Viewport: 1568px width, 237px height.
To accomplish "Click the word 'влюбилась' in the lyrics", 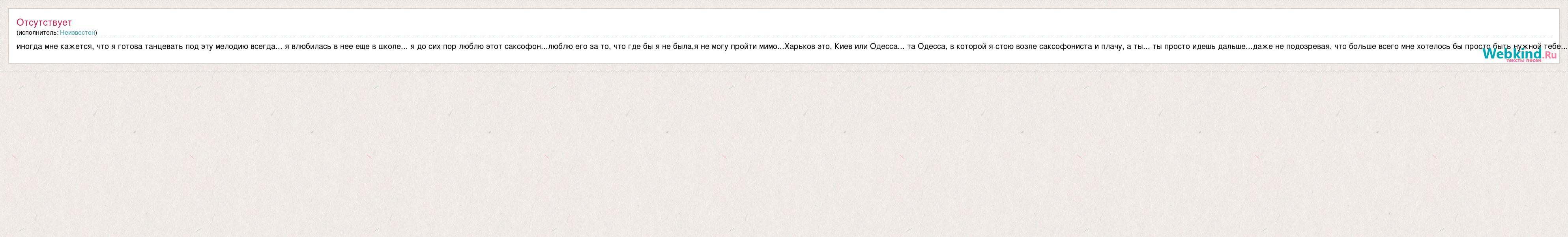I will 310,46.
